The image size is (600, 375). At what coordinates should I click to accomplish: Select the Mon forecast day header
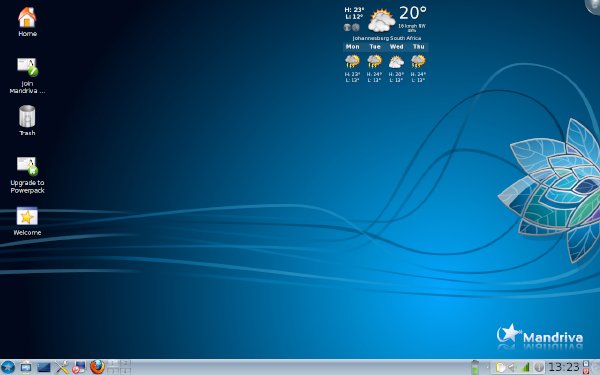click(352, 47)
